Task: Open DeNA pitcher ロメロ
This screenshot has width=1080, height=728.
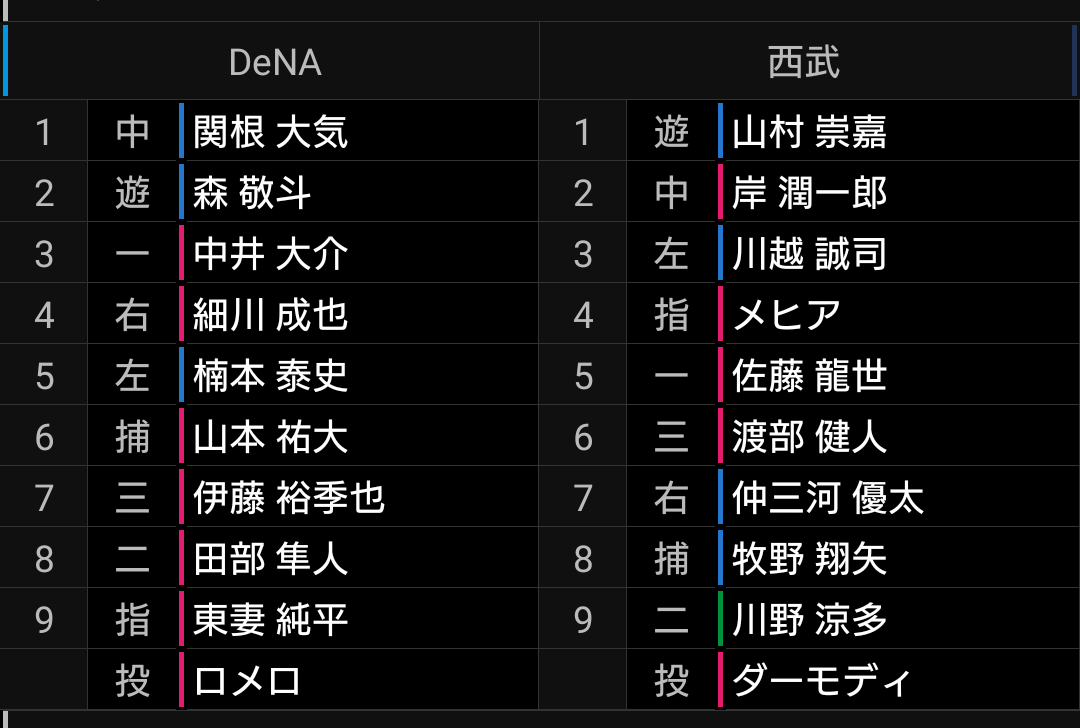Action: (247, 680)
